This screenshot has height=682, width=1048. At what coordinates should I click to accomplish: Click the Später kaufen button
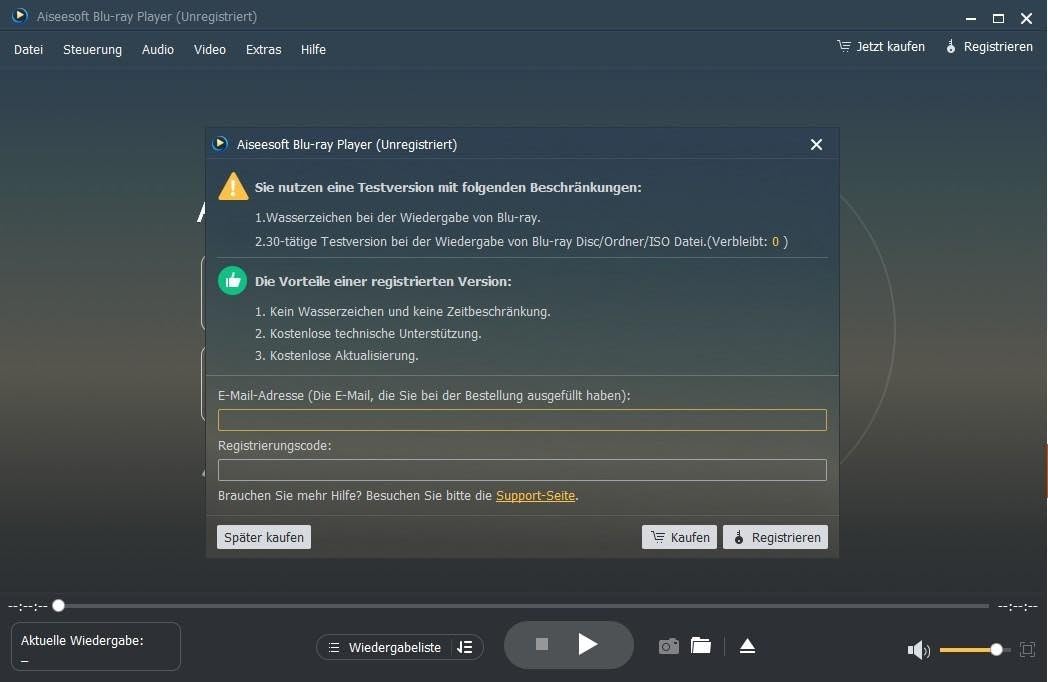(x=264, y=538)
